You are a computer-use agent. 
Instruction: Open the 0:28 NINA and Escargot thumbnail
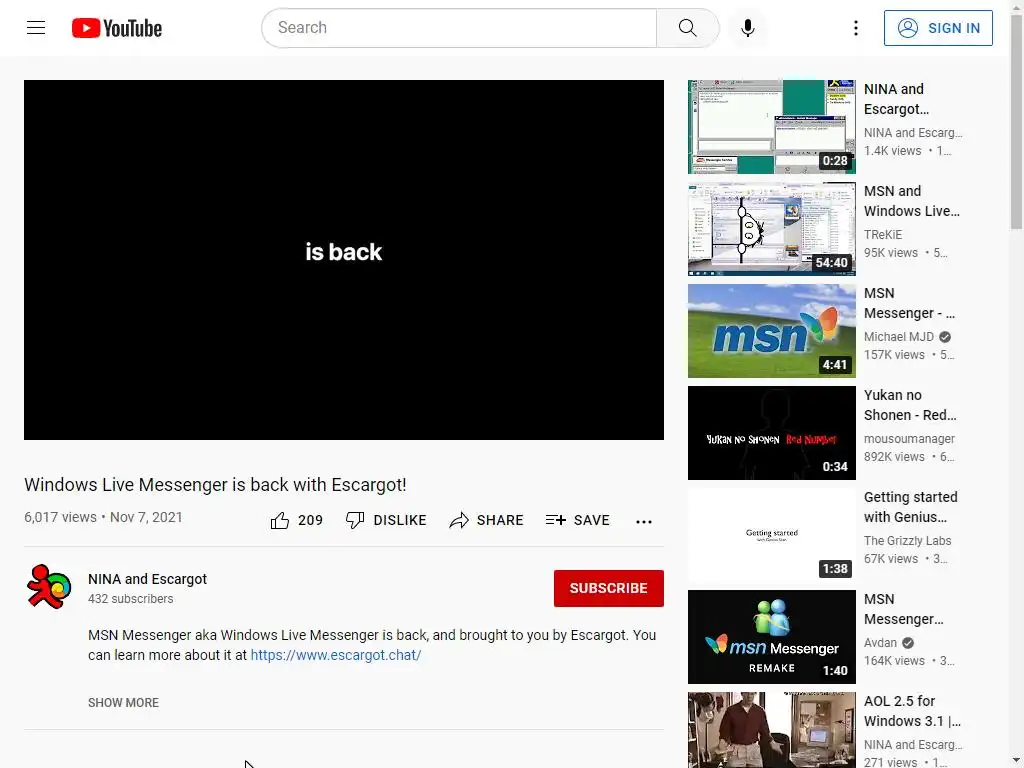(x=771, y=127)
